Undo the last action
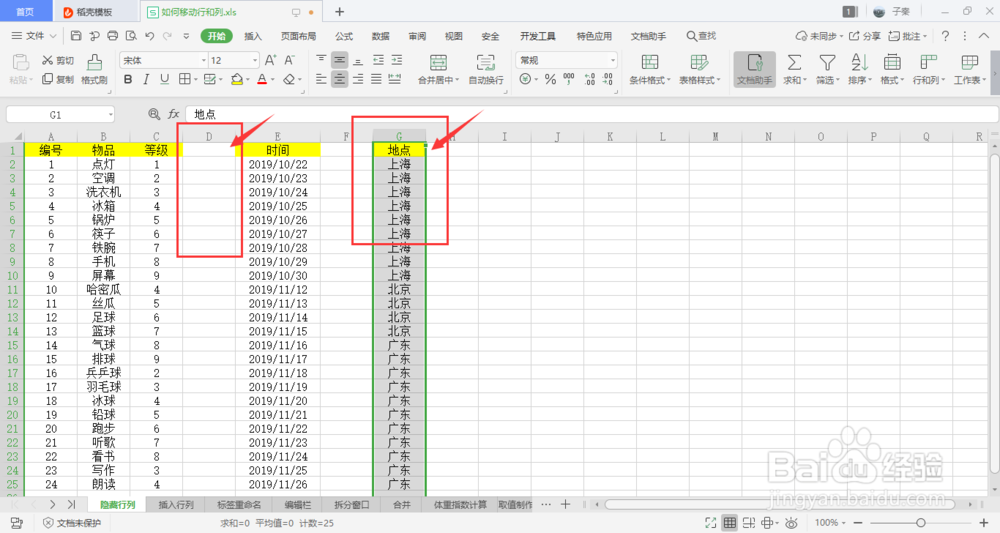This screenshot has height=533, width=1000. tap(149, 36)
